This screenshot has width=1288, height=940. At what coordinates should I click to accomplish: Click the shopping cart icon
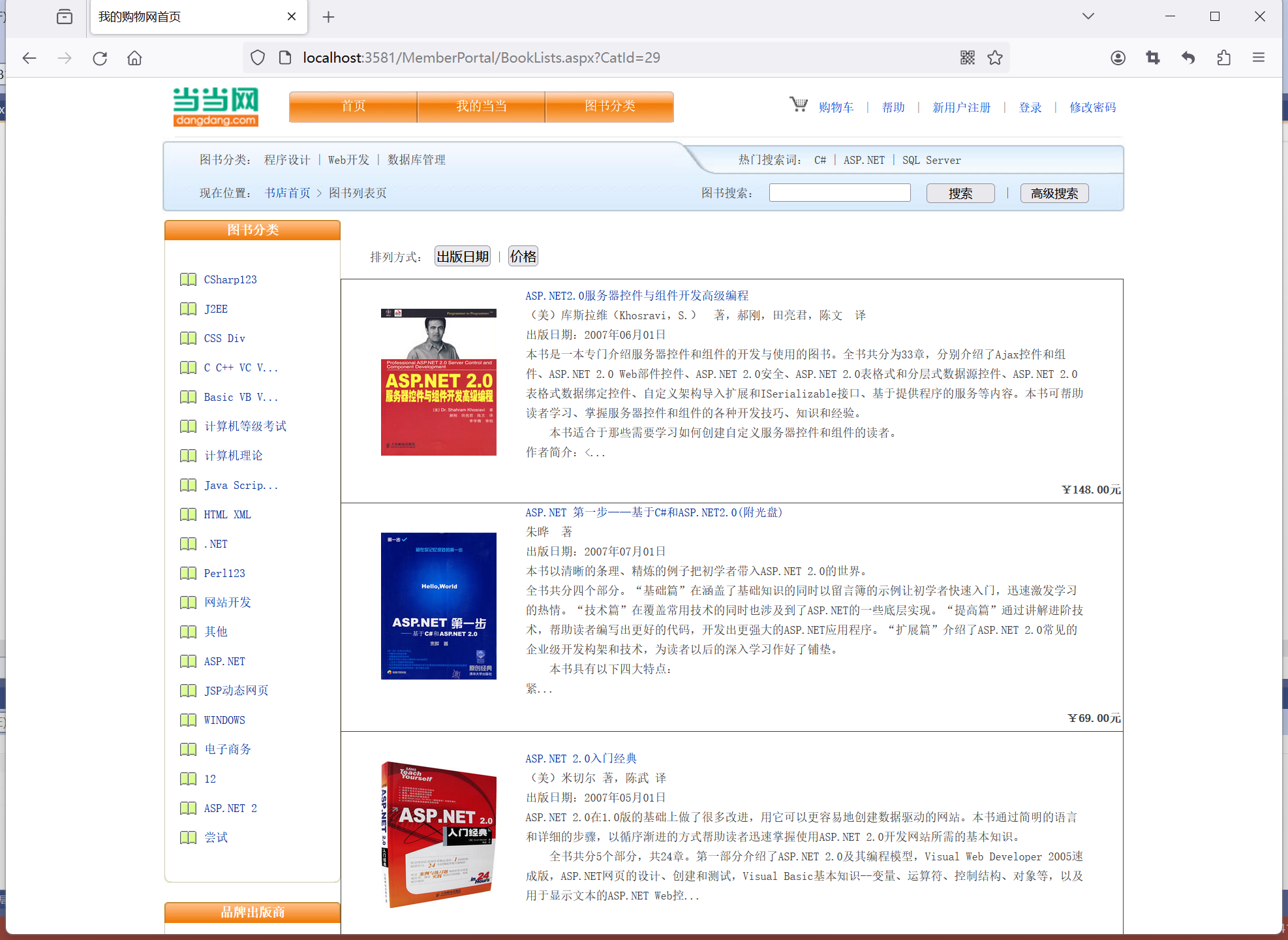click(x=798, y=105)
